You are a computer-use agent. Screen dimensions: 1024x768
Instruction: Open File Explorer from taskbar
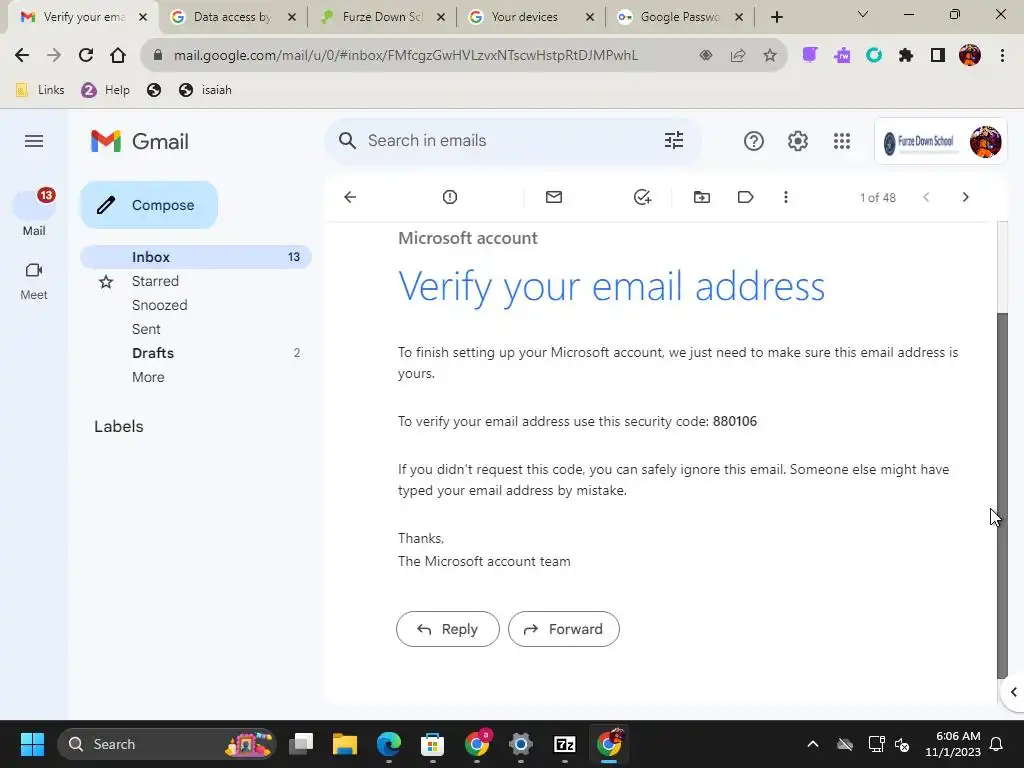click(x=345, y=744)
